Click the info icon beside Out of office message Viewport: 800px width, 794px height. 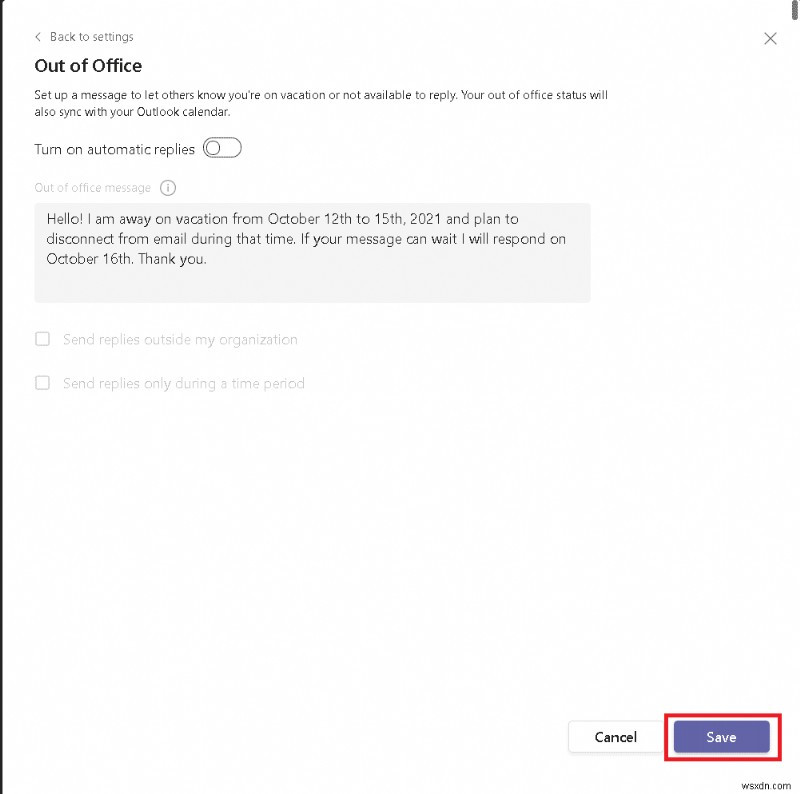(x=168, y=188)
